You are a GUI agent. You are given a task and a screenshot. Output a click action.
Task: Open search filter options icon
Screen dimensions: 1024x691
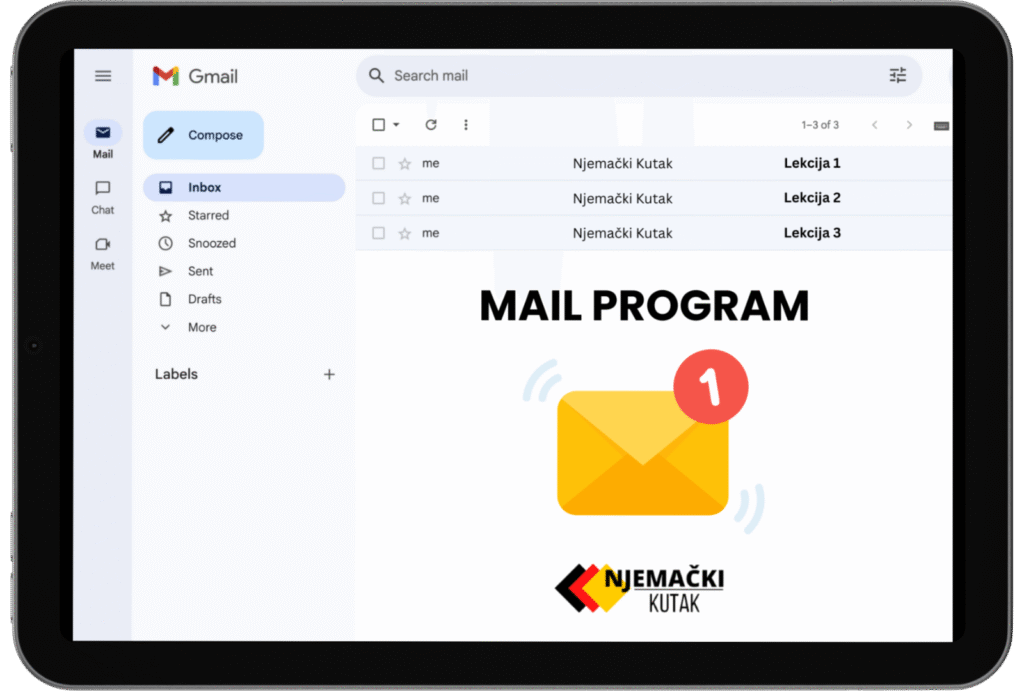pyautogui.click(x=897, y=76)
